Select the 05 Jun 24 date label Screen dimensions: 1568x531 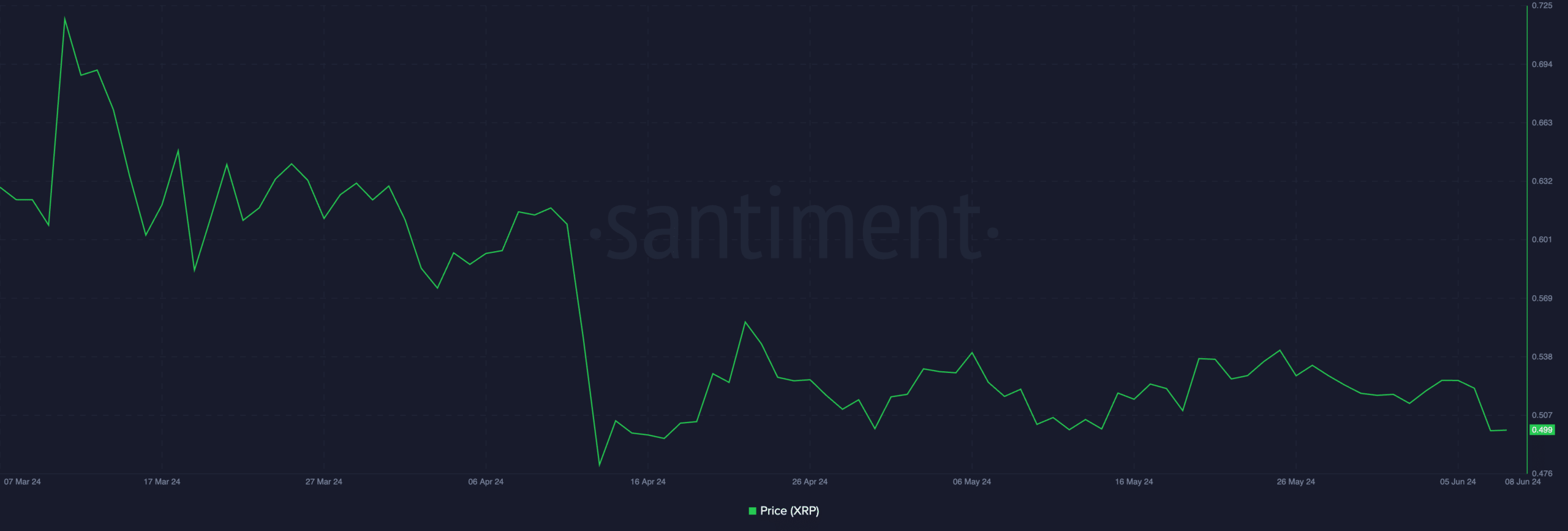pyautogui.click(x=1458, y=482)
